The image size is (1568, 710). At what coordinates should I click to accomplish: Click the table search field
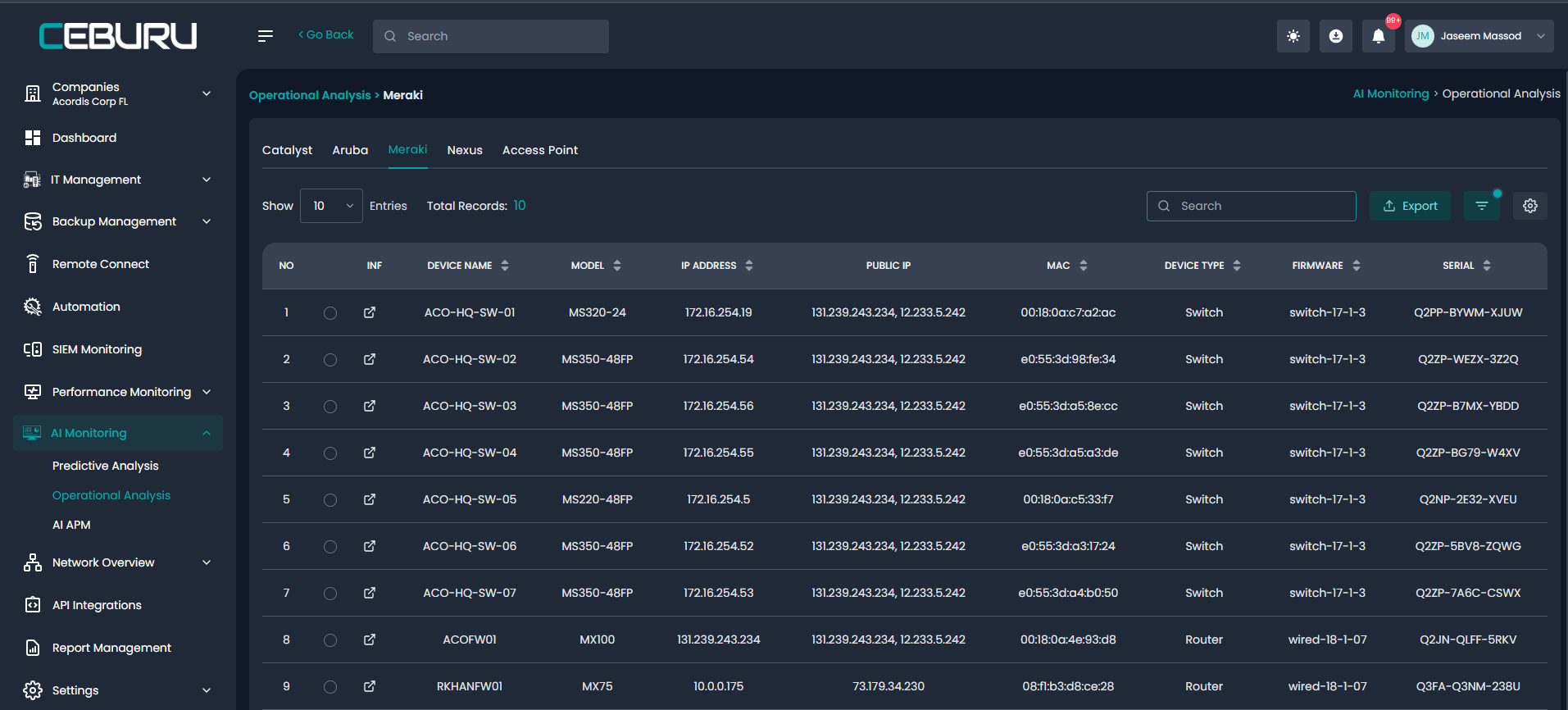(1252, 206)
